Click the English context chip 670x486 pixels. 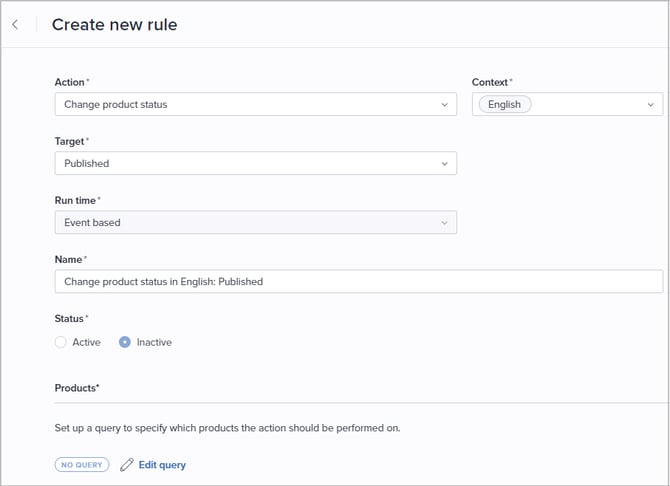pos(505,104)
